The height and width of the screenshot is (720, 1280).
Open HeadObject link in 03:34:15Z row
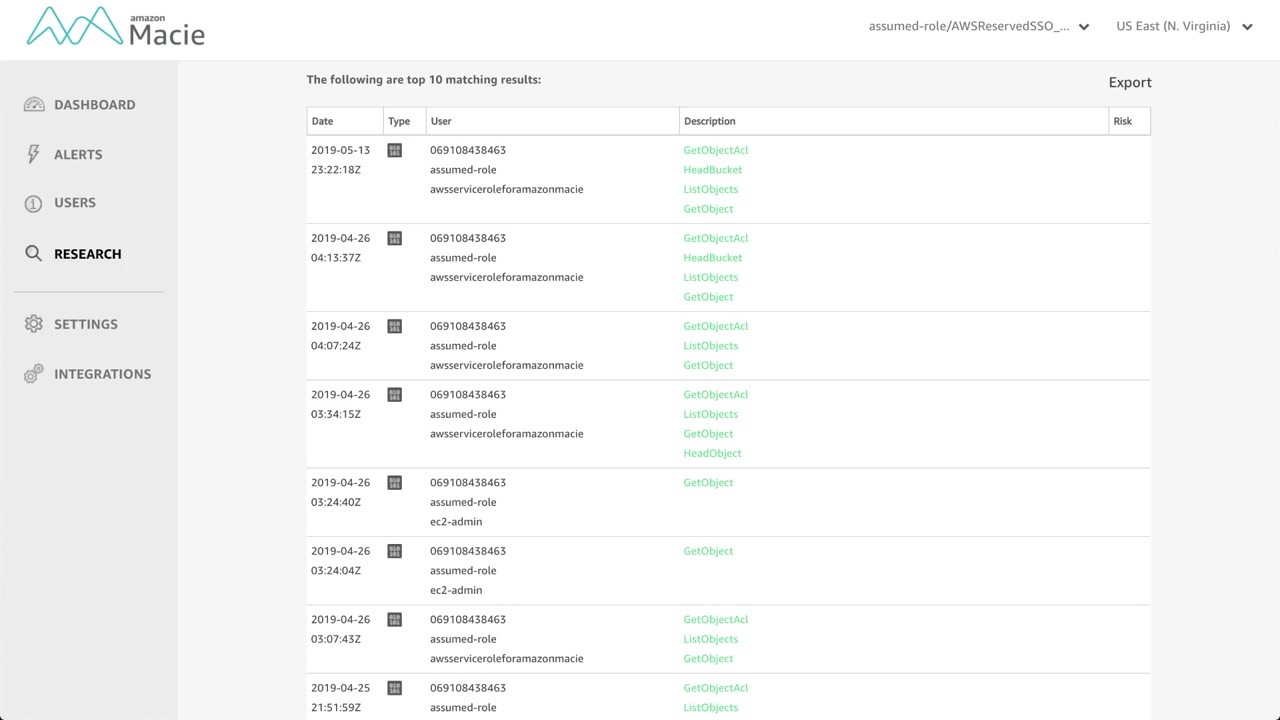pyautogui.click(x=712, y=453)
